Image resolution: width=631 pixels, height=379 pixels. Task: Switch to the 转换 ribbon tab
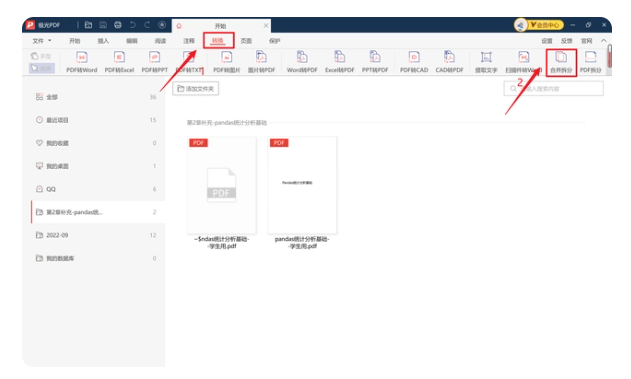coord(218,41)
